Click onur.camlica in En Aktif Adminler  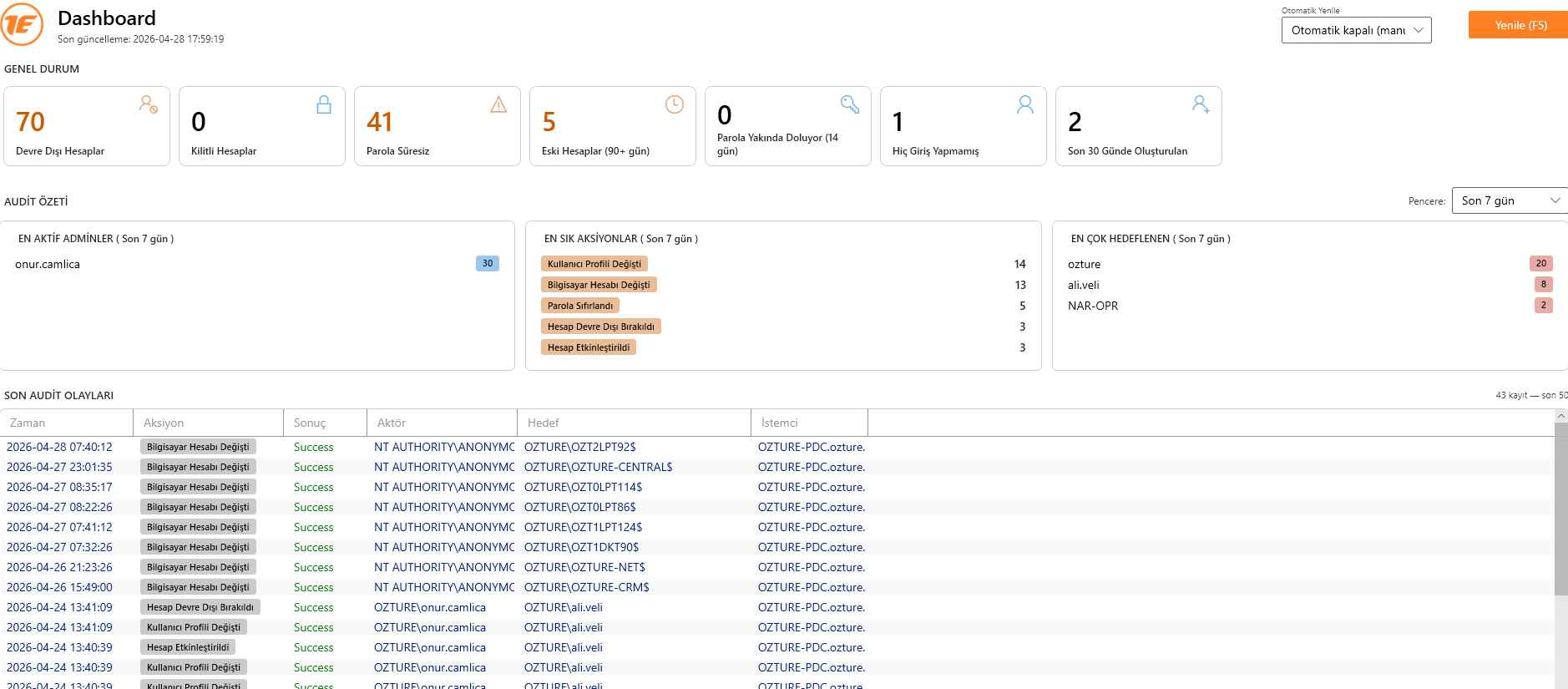pos(48,264)
